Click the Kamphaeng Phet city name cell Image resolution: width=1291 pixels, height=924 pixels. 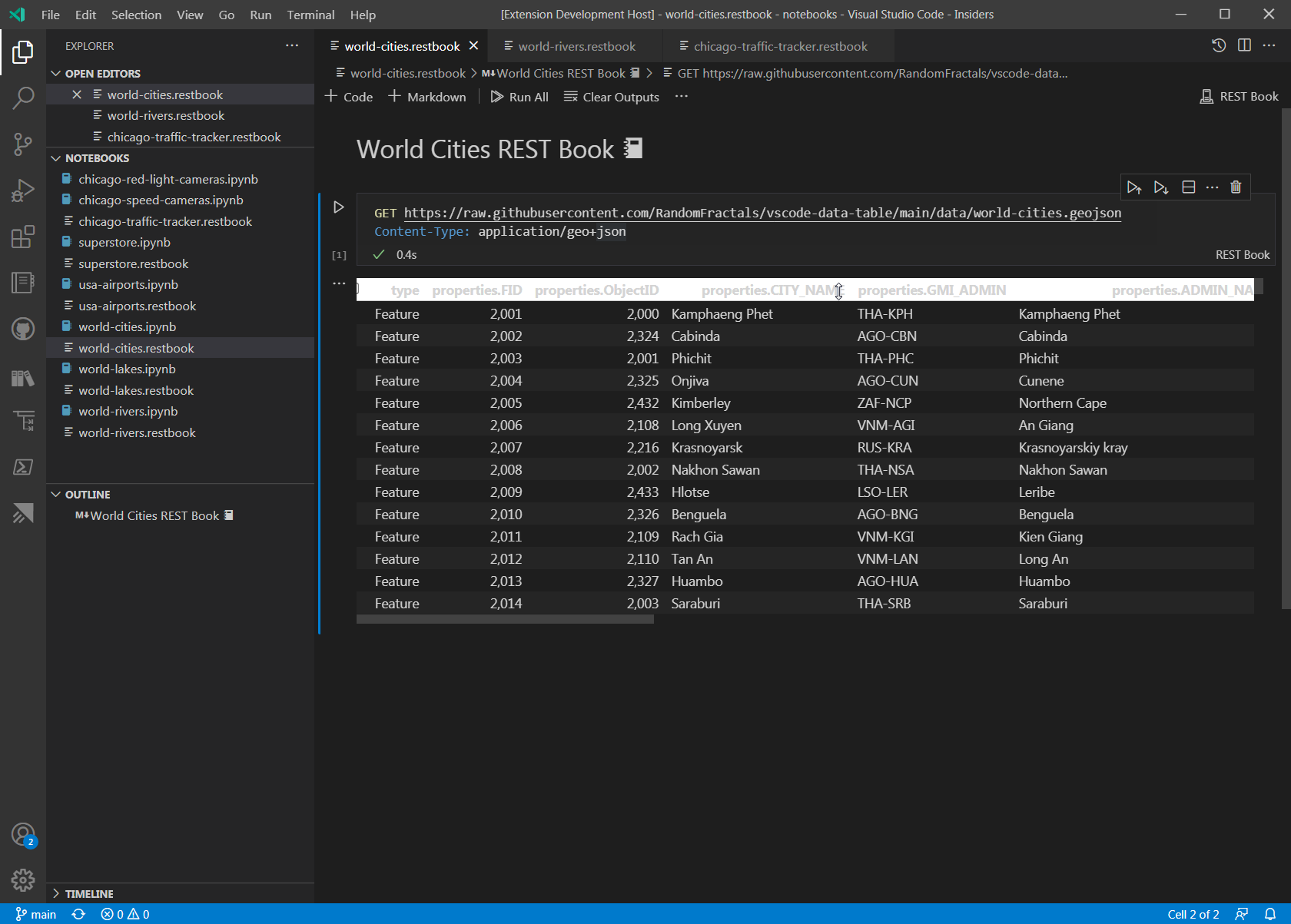722,313
